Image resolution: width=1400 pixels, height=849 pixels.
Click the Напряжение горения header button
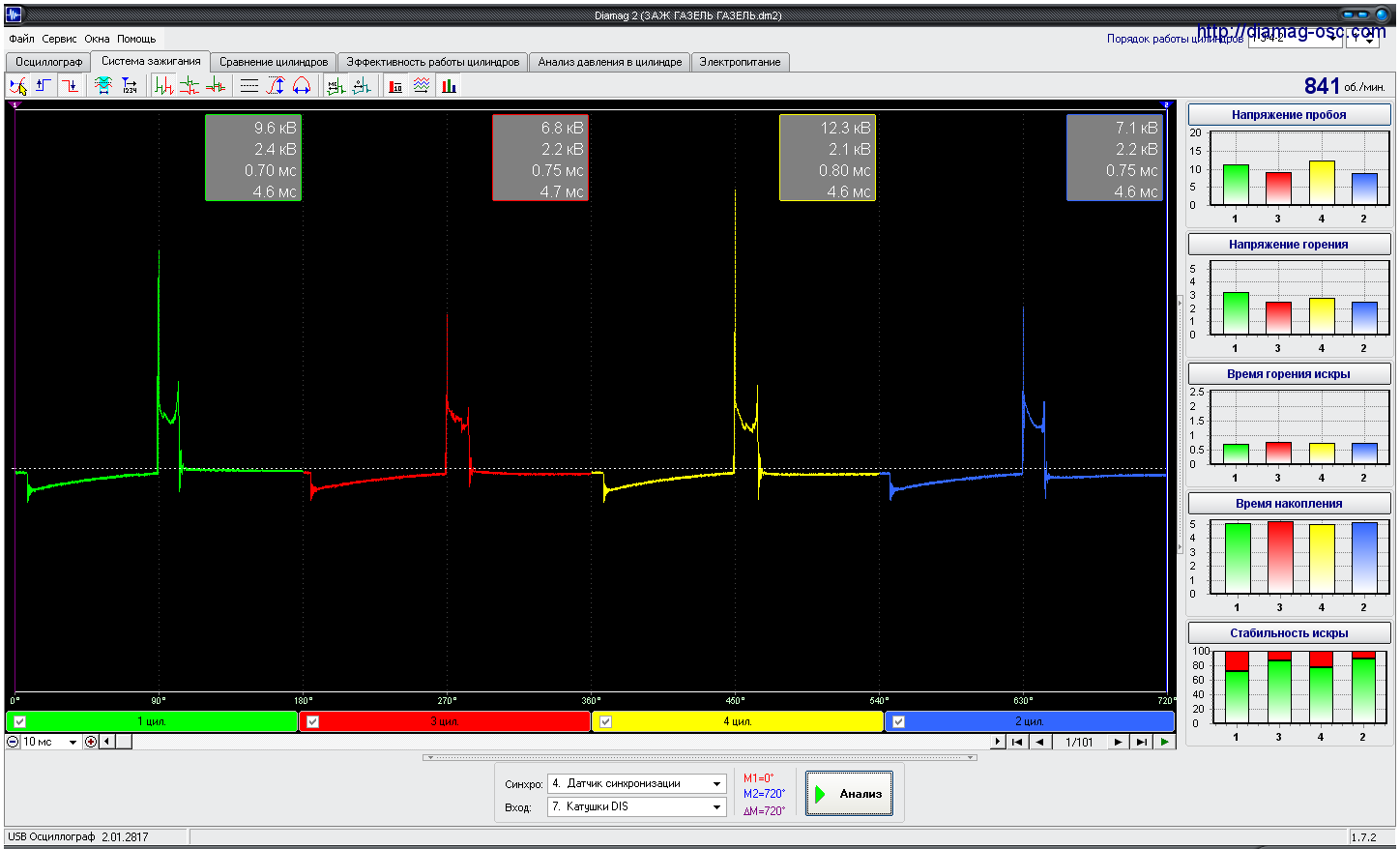[x=1289, y=244]
